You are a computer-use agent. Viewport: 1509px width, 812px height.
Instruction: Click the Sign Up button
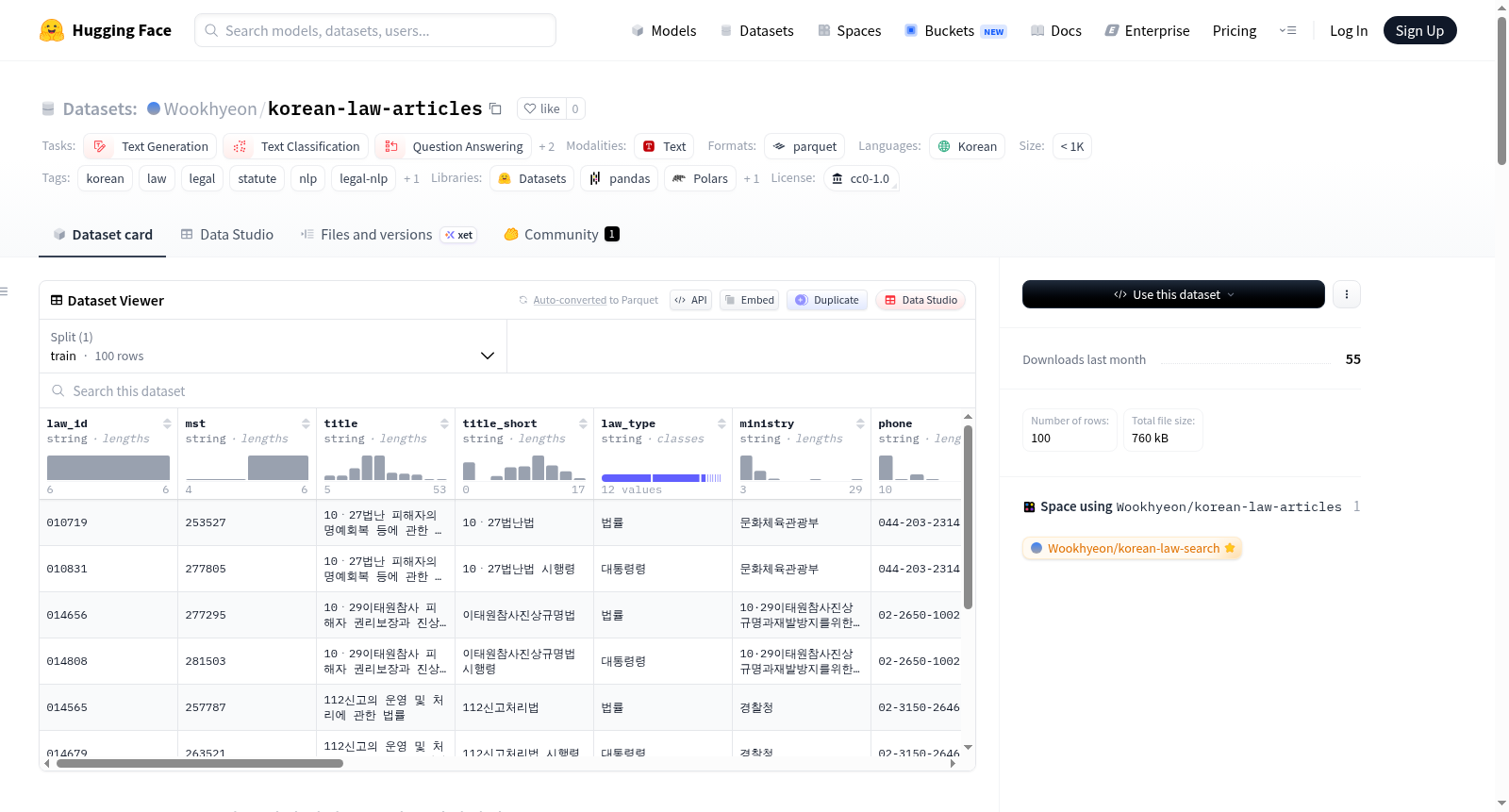pos(1419,30)
